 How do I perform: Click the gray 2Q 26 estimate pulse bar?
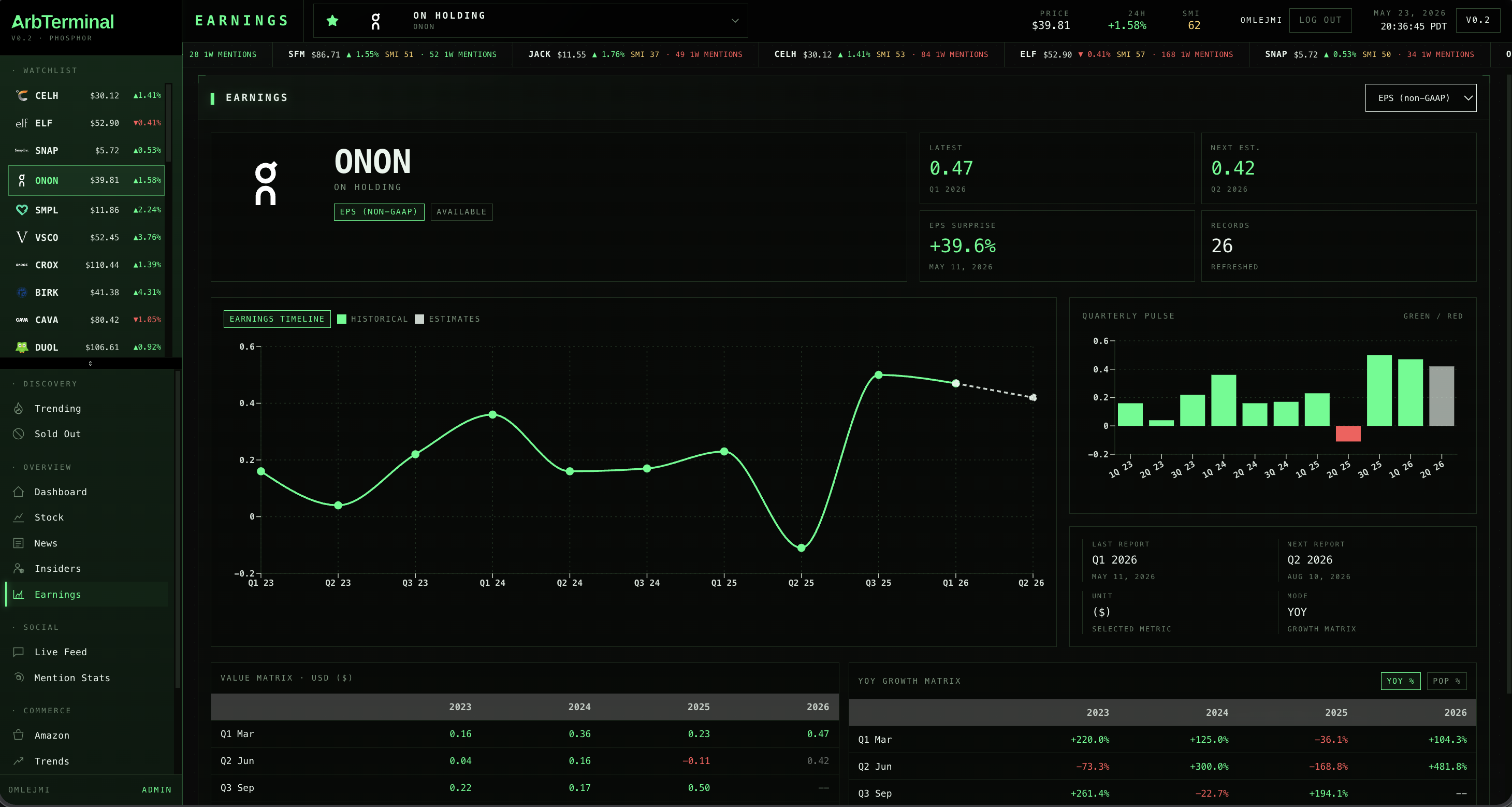coord(1441,396)
